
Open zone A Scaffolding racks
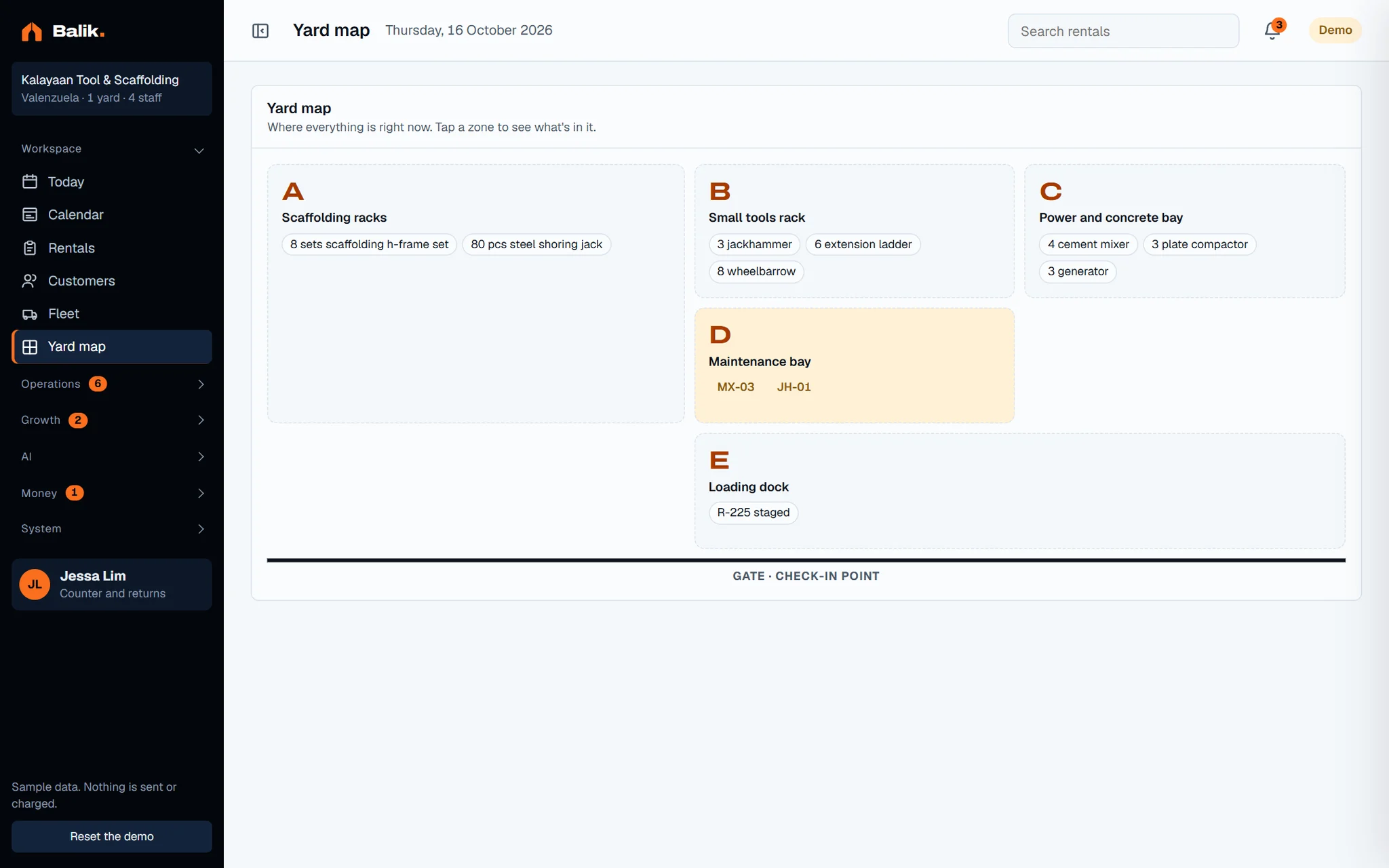click(x=475, y=294)
